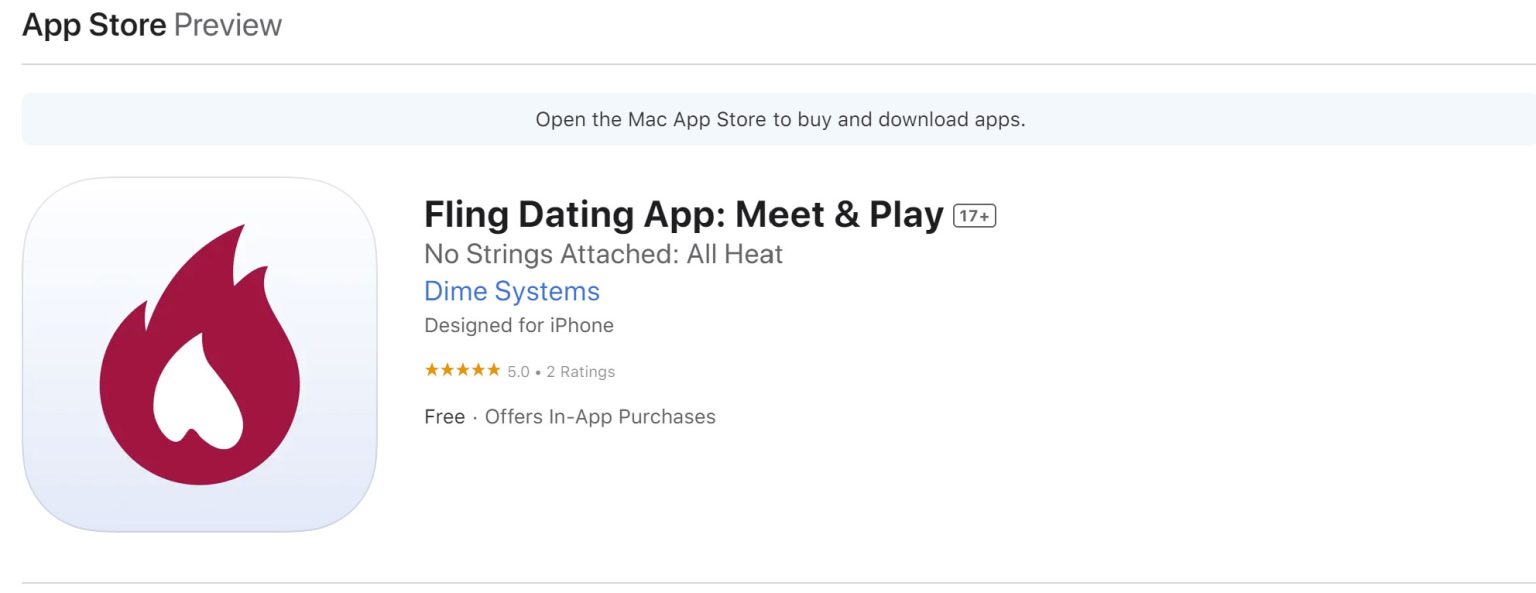Select the first star in the rating row
This screenshot has width=1536, height=593.
430,369
